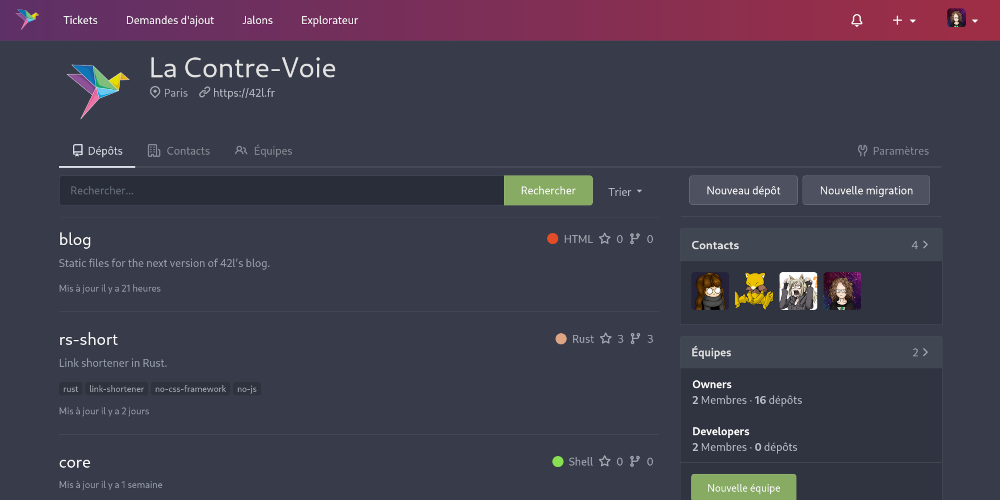Click the Nouveau dépôt button
The width and height of the screenshot is (1000, 500).
coord(743,191)
